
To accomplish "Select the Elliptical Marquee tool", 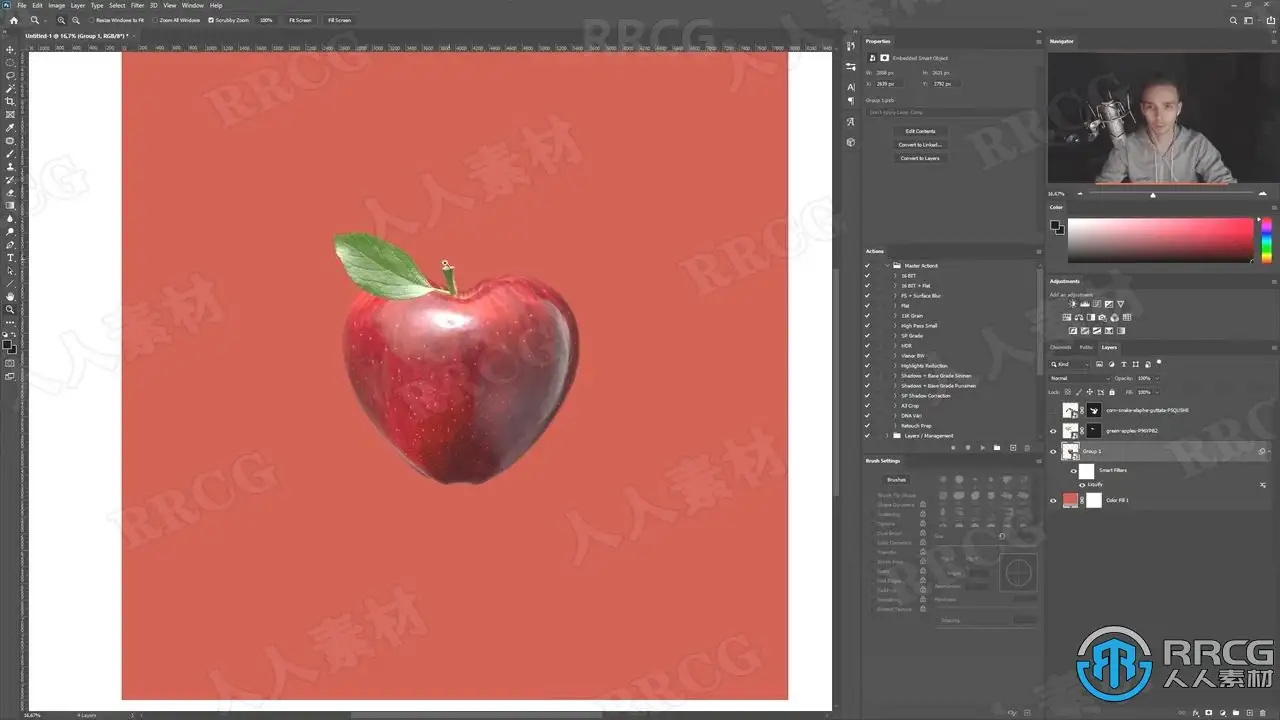I will pos(10,62).
